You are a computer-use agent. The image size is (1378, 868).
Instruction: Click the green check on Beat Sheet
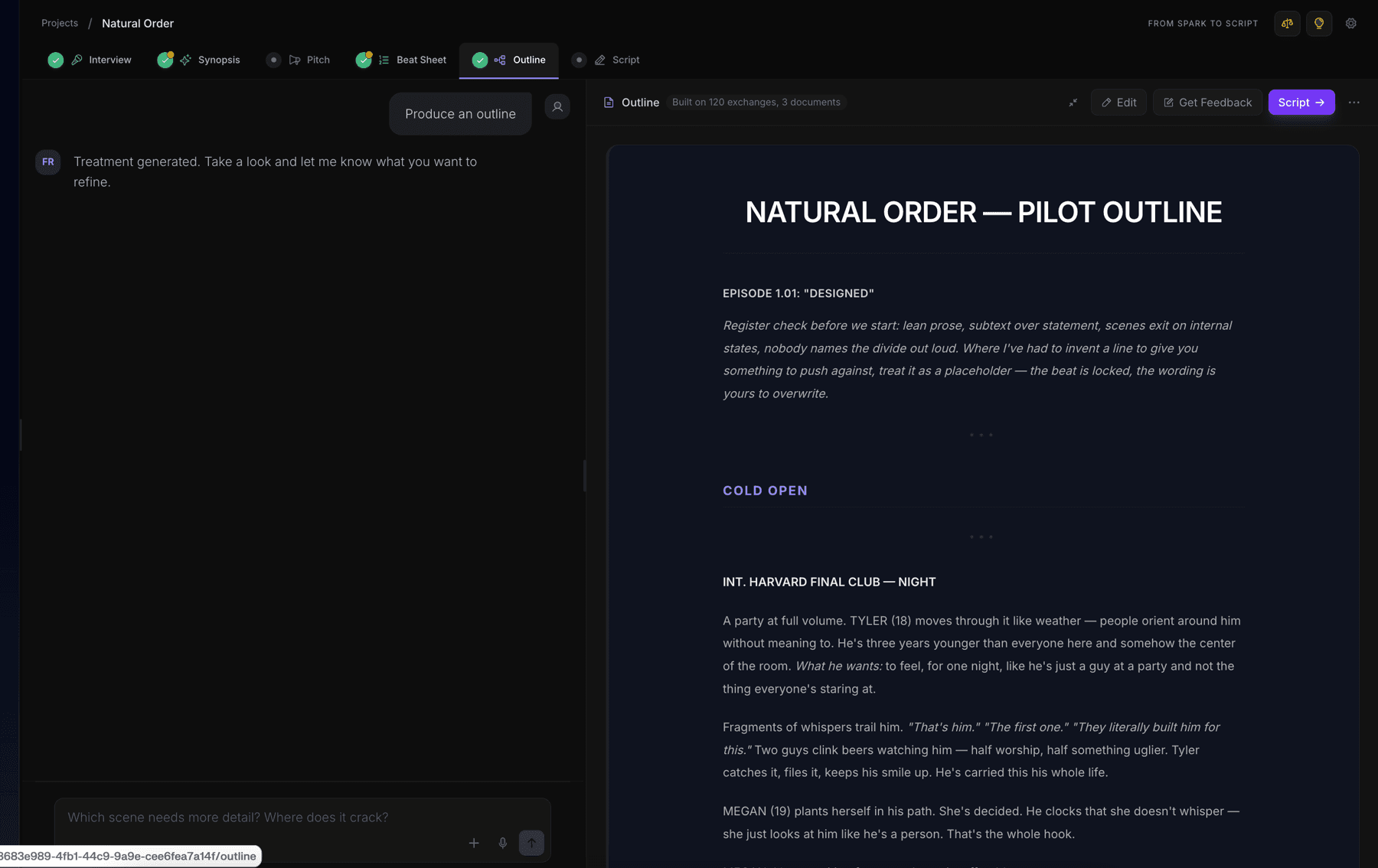pyautogui.click(x=364, y=60)
